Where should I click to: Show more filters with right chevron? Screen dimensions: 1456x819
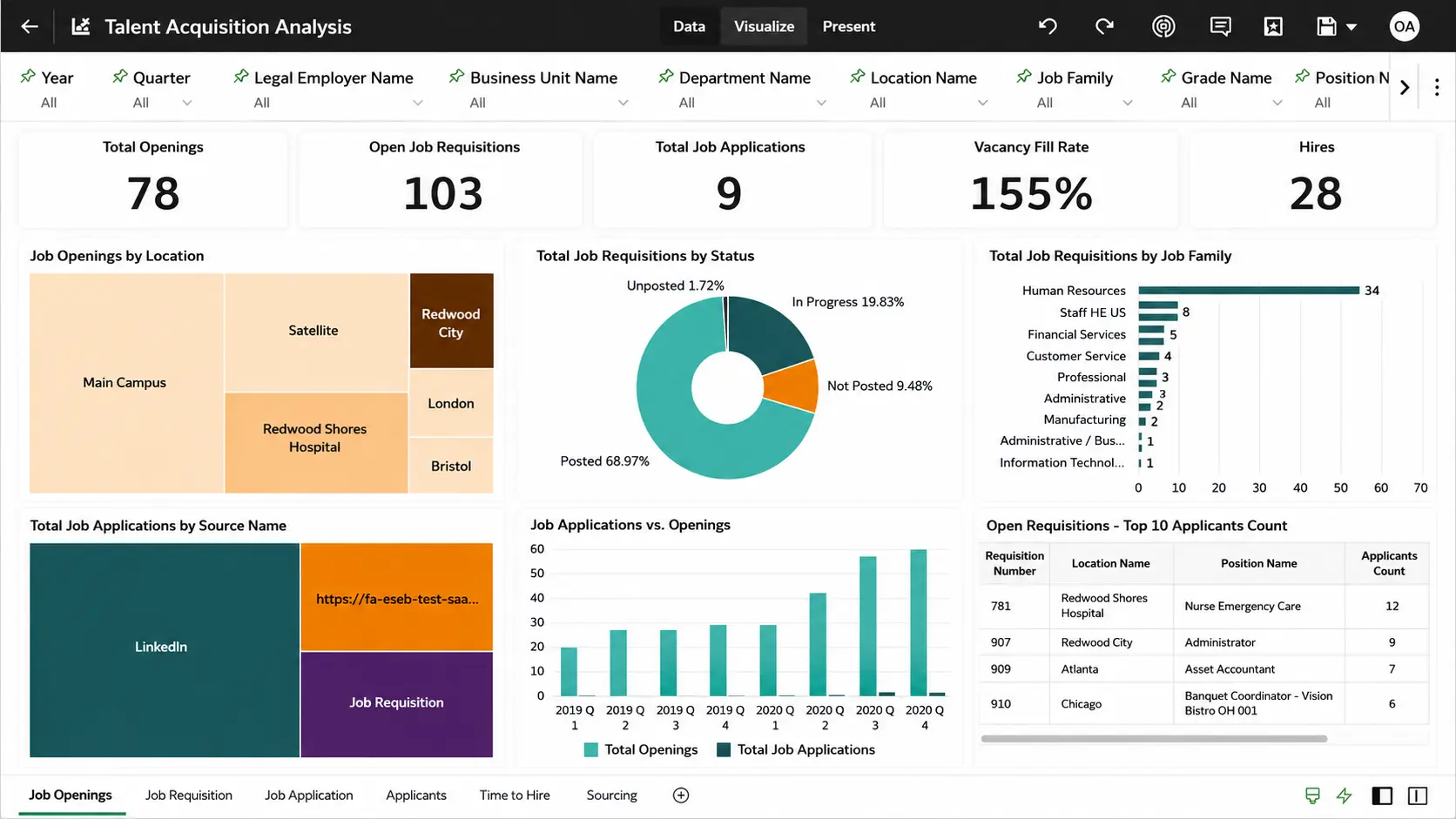(1405, 87)
